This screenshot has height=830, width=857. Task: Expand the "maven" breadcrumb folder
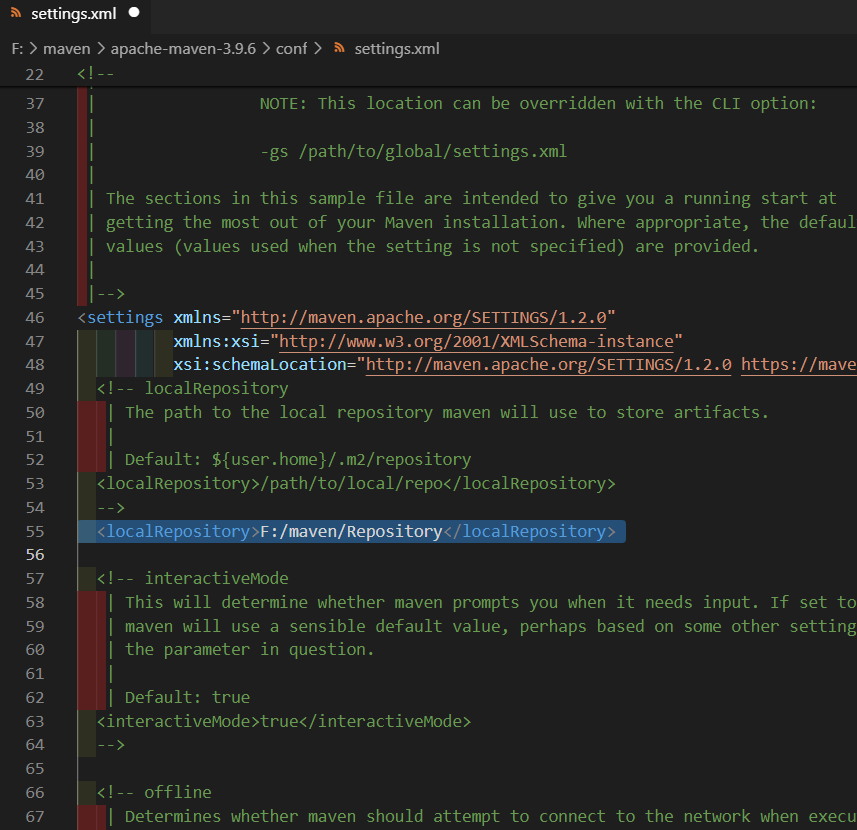point(66,48)
